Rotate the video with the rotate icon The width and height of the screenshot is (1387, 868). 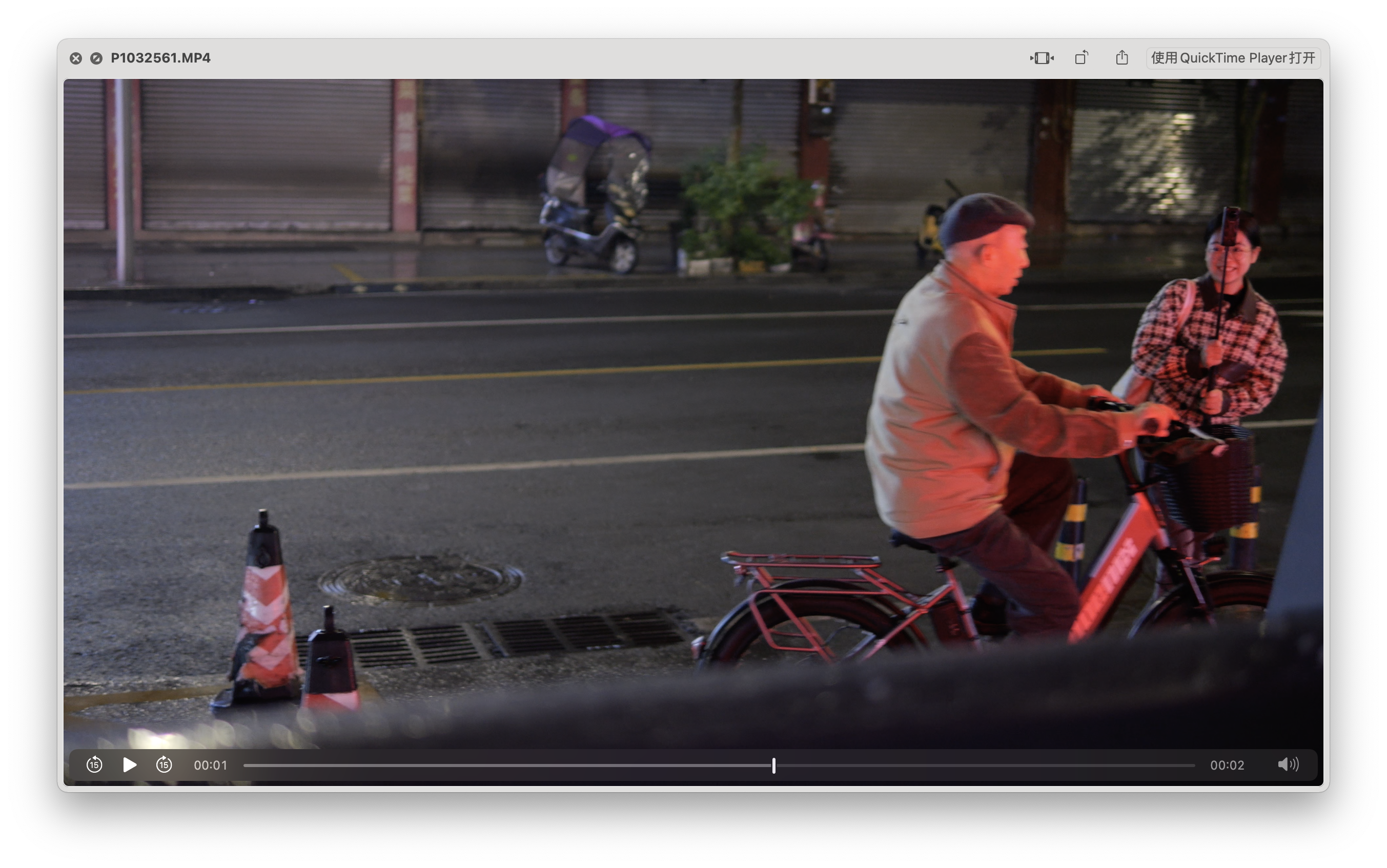pyautogui.click(x=1082, y=58)
